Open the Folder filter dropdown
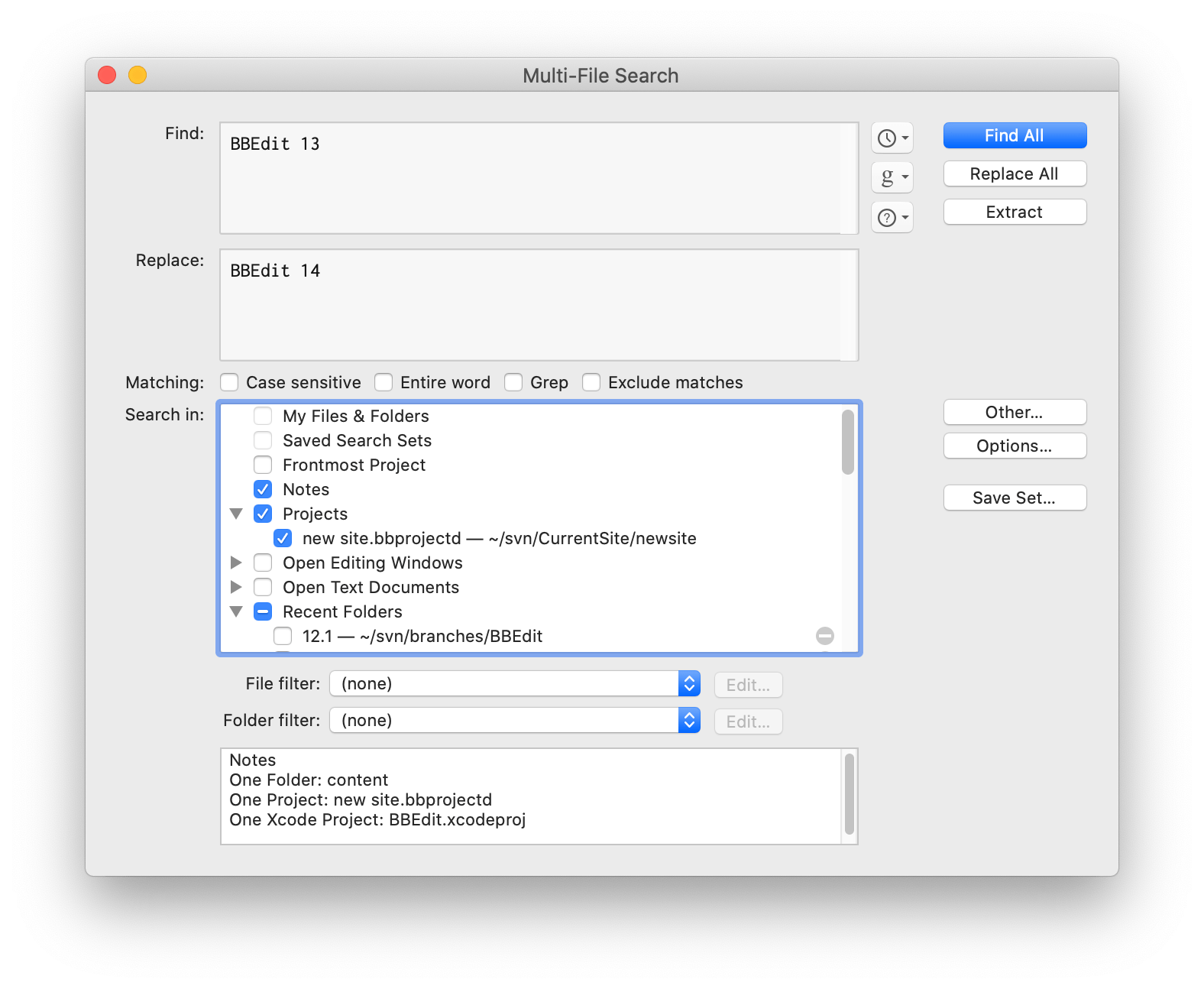 pos(514,720)
